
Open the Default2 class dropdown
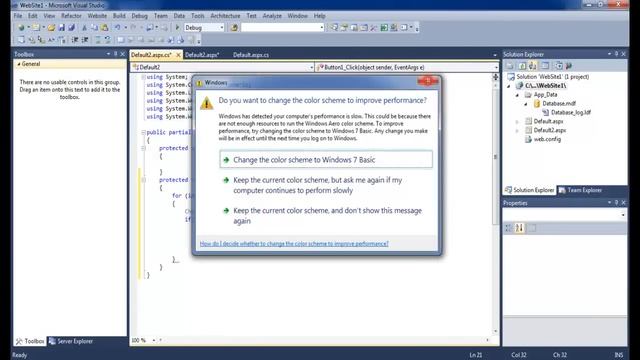(311, 67)
